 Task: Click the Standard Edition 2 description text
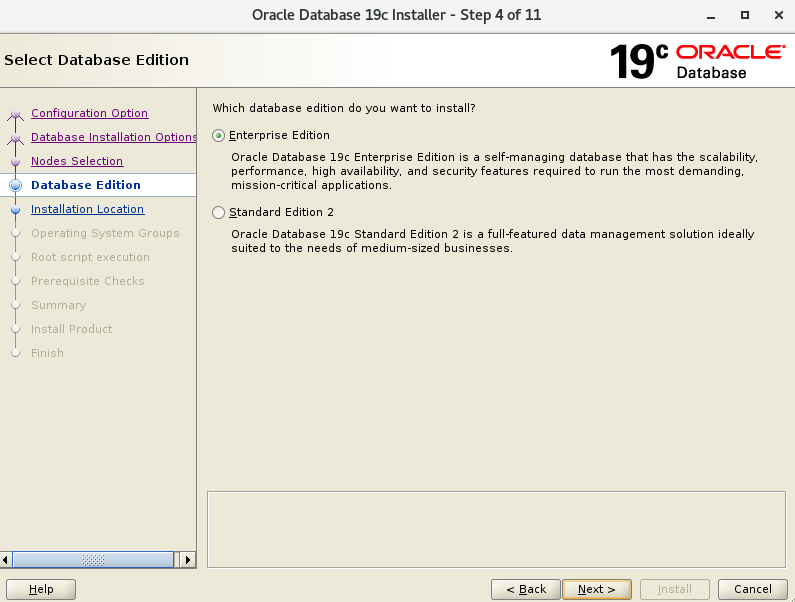pyautogui.click(x=493, y=241)
